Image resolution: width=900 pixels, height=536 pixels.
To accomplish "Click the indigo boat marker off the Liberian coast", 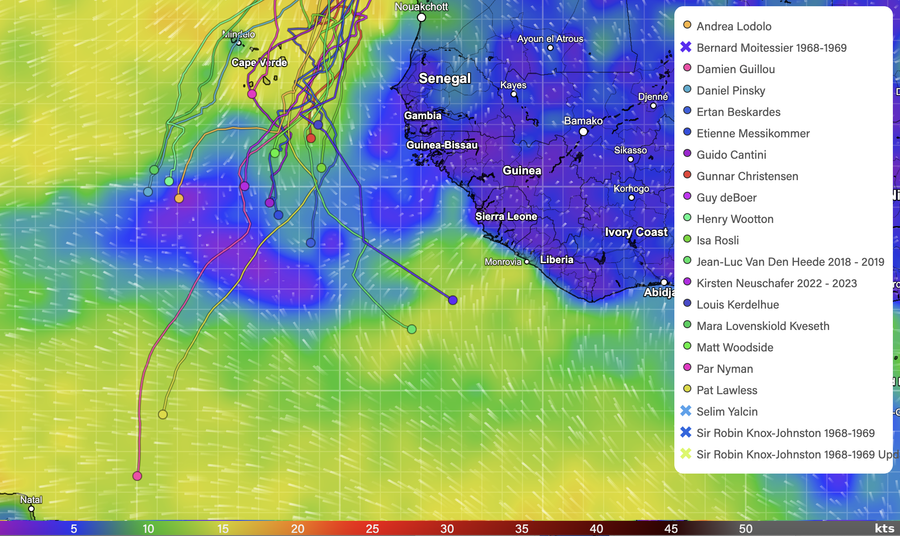I will point(453,300).
